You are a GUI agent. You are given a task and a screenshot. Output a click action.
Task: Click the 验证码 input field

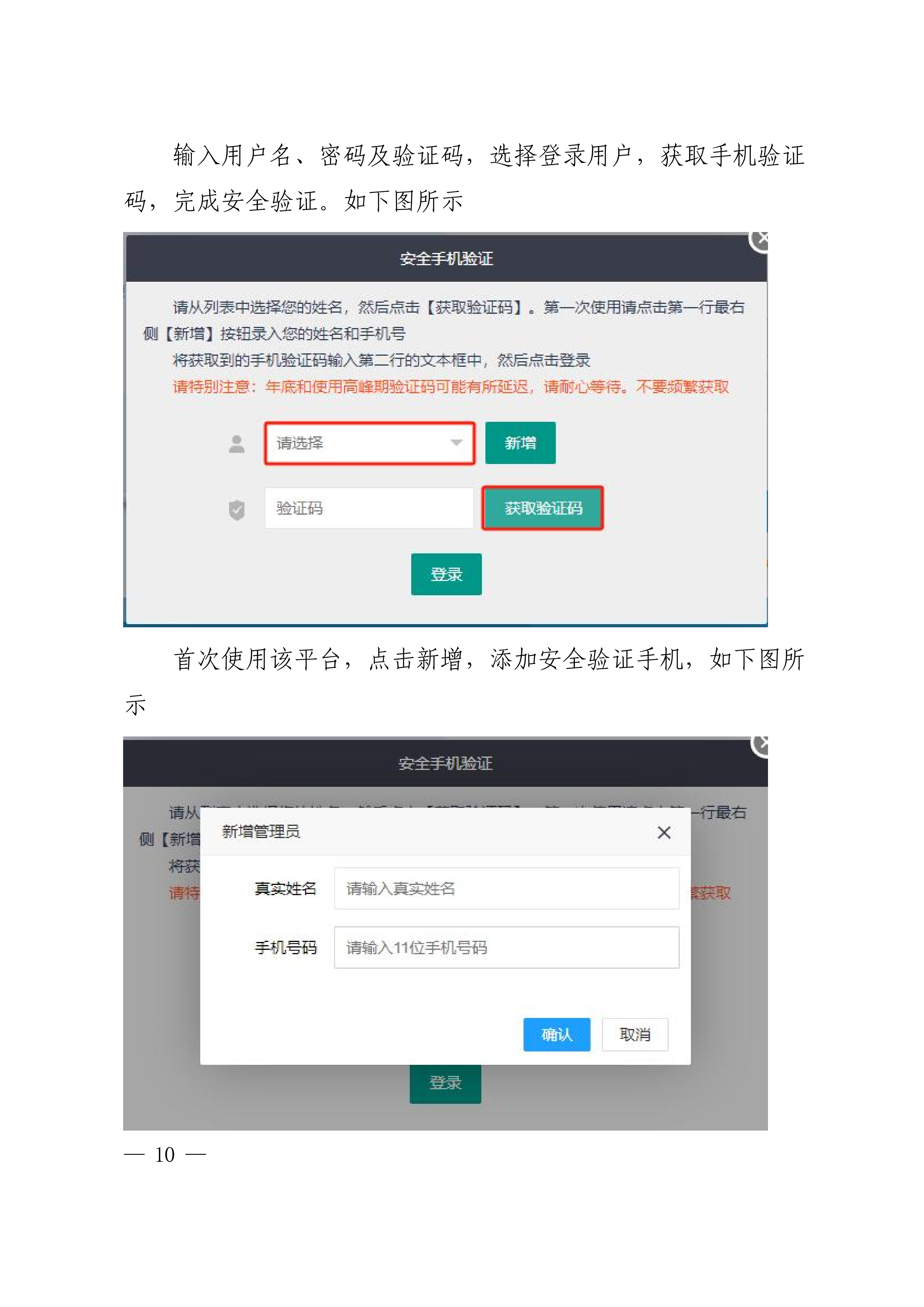(x=369, y=508)
